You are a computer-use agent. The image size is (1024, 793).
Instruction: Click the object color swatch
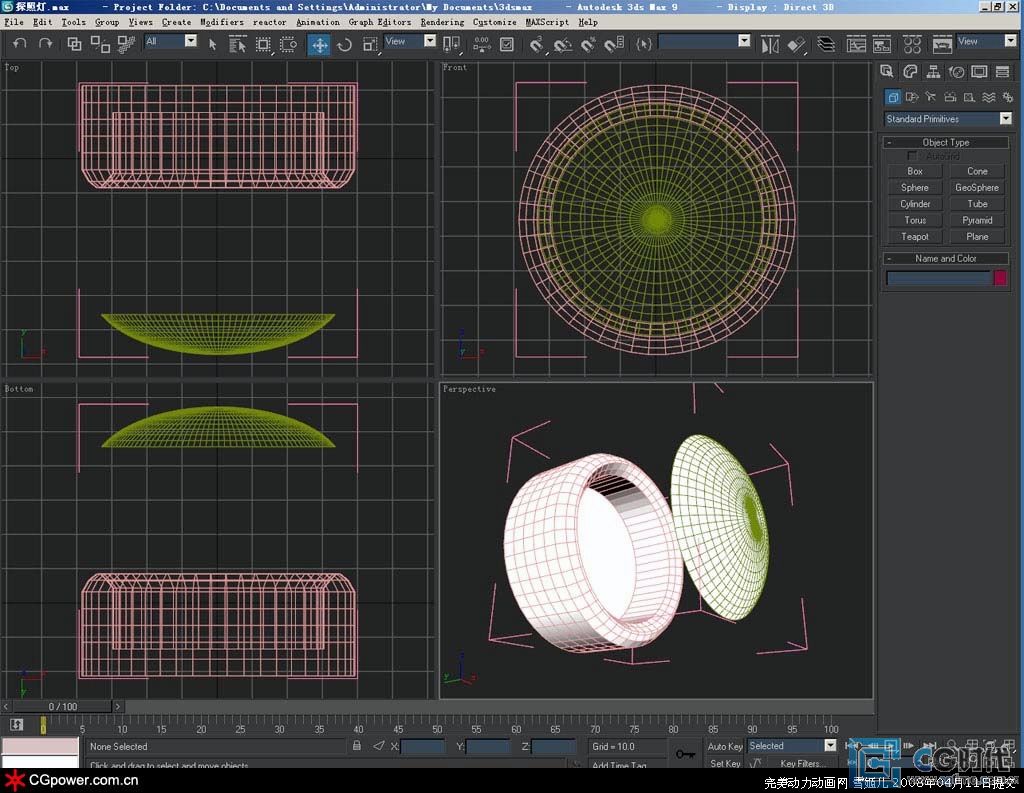pyautogui.click(x=1000, y=278)
